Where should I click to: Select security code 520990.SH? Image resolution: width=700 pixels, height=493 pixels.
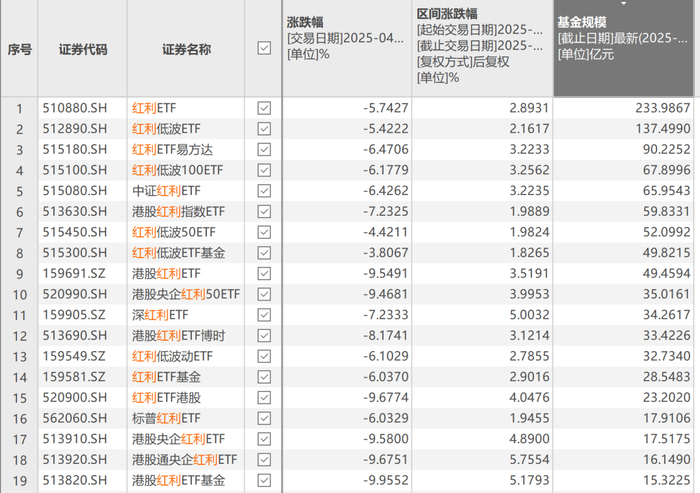tap(75, 294)
